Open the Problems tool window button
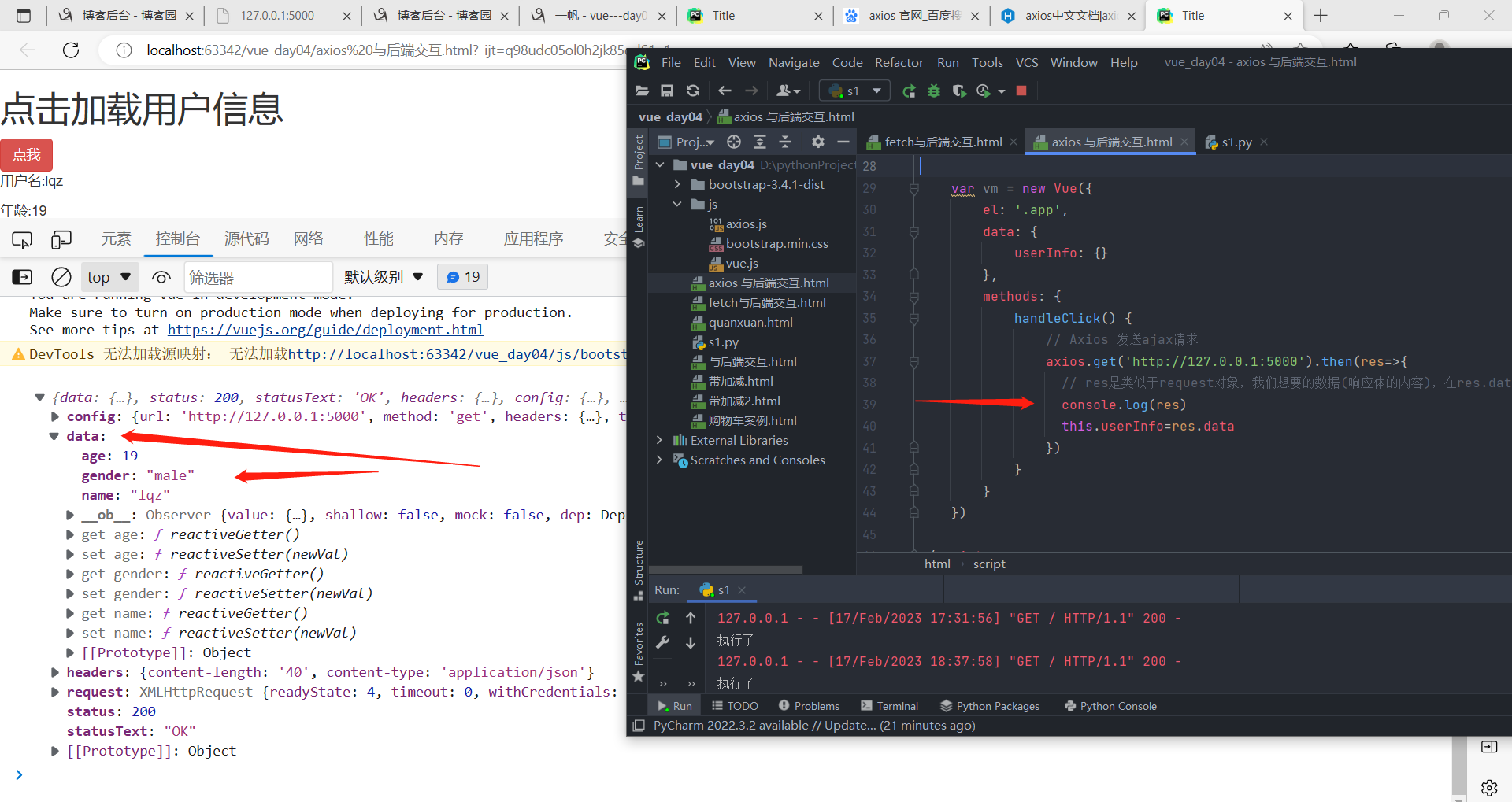This screenshot has width=1512, height=802. pyautogui.click(x=809, y=706)
